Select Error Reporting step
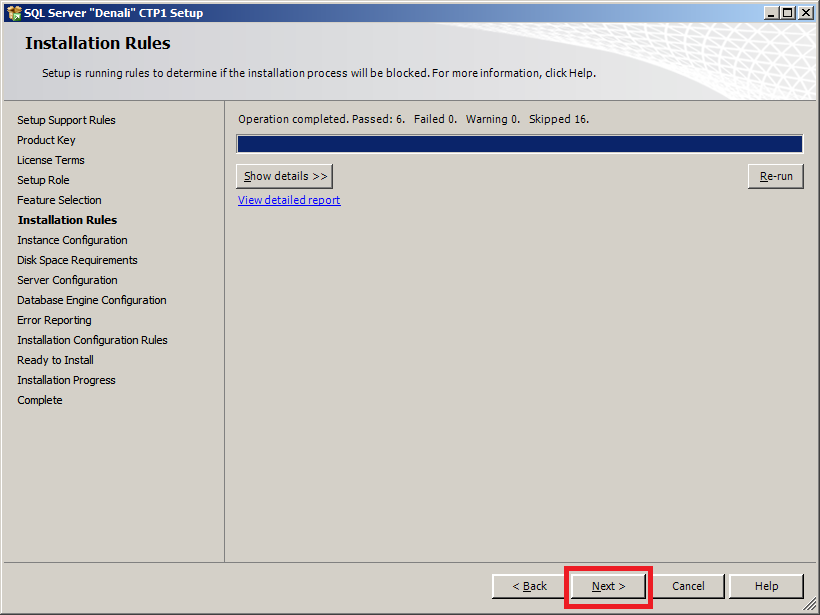Screen dimensions: 820x615 point(54,320)
